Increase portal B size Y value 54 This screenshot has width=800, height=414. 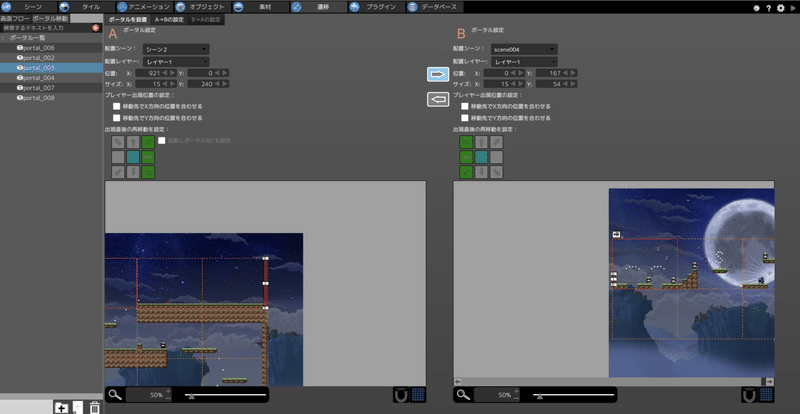tap(573, 84)
